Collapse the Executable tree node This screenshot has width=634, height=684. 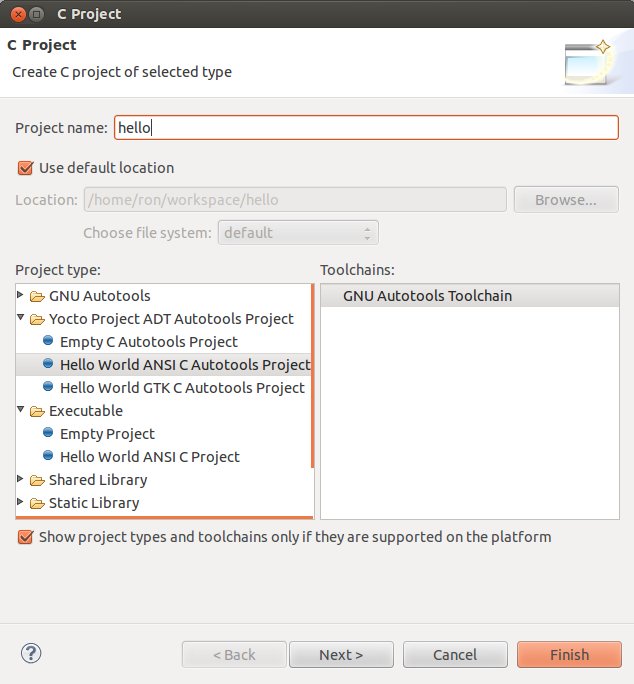(x=21, y=411)
